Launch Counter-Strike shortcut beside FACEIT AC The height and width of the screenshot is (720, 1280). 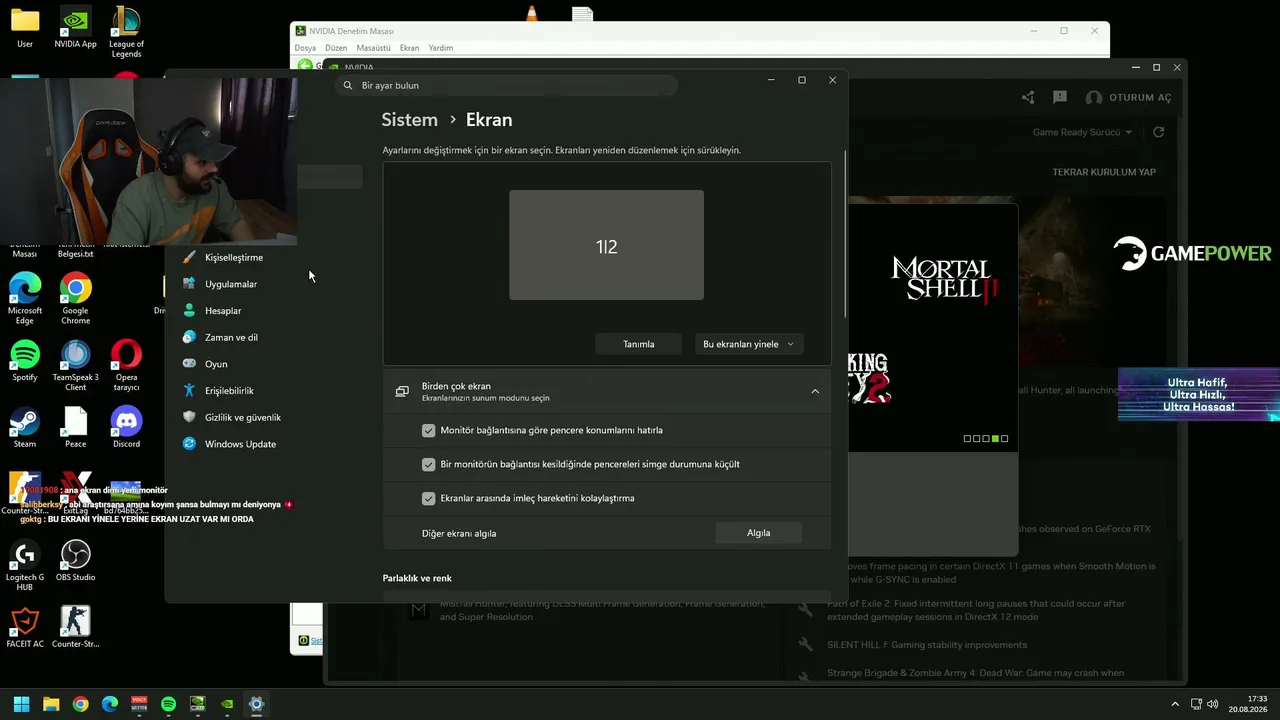(x=75, y=627)
